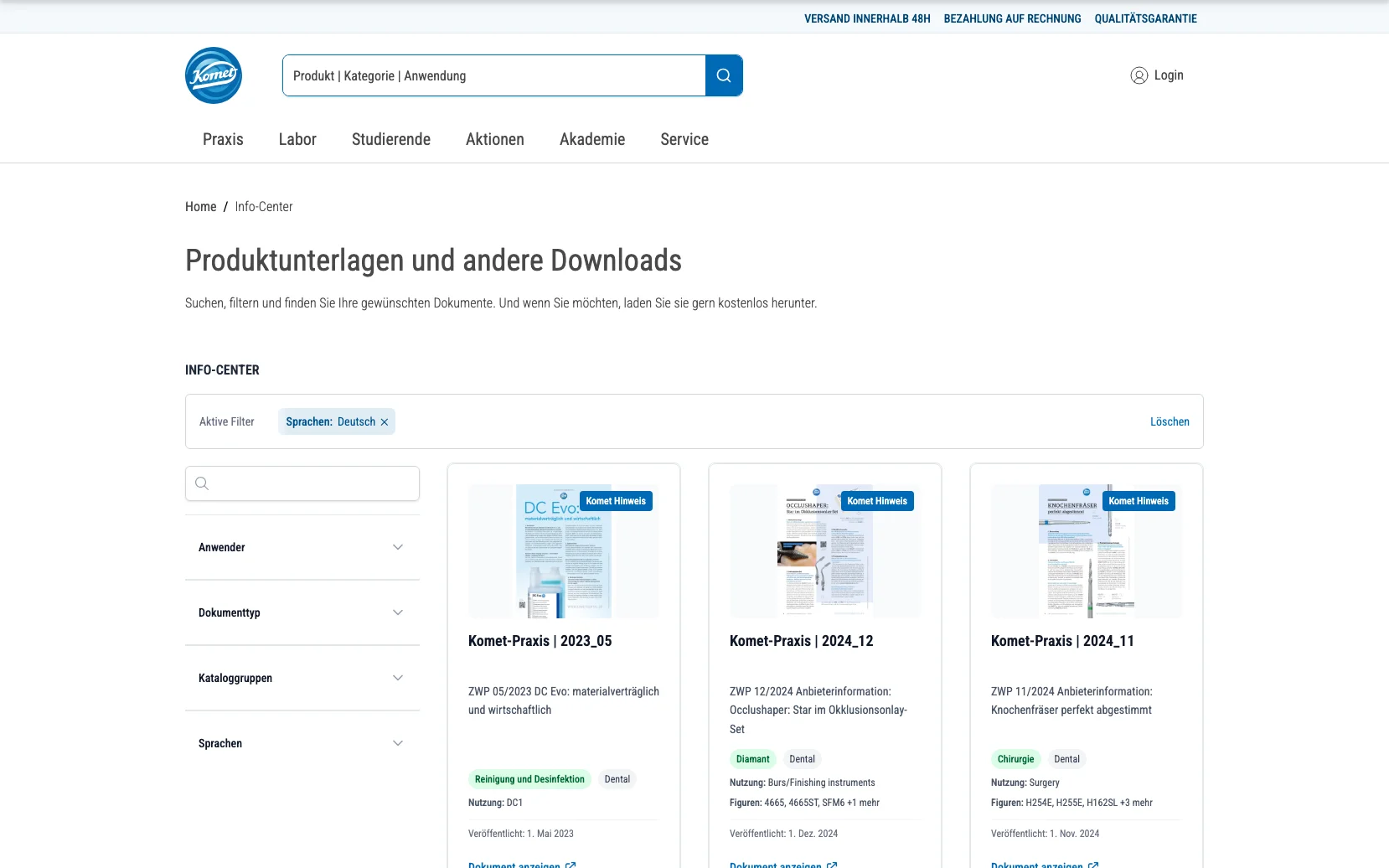Click Bezahlung auf Rechnung text

tap(1012, 18)
